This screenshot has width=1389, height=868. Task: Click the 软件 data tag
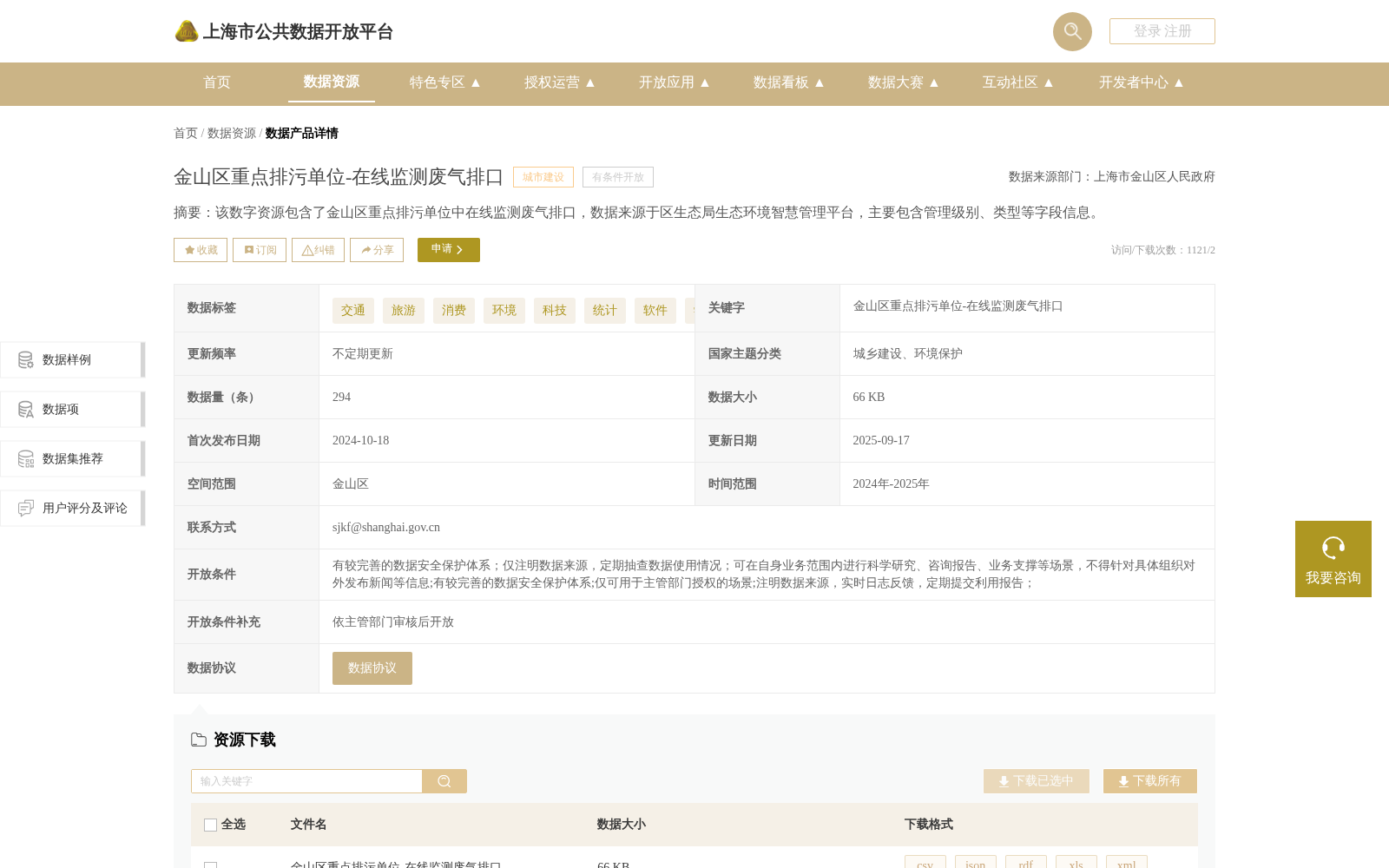pos(655,311)
